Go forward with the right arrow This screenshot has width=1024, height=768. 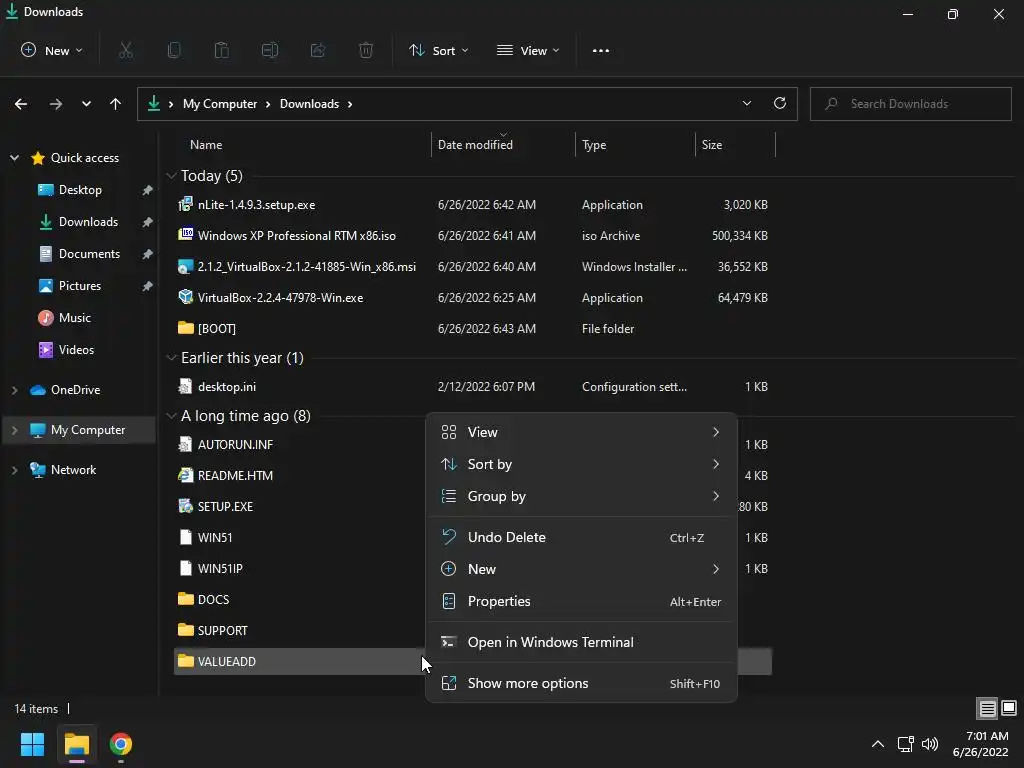pos(56,104)
